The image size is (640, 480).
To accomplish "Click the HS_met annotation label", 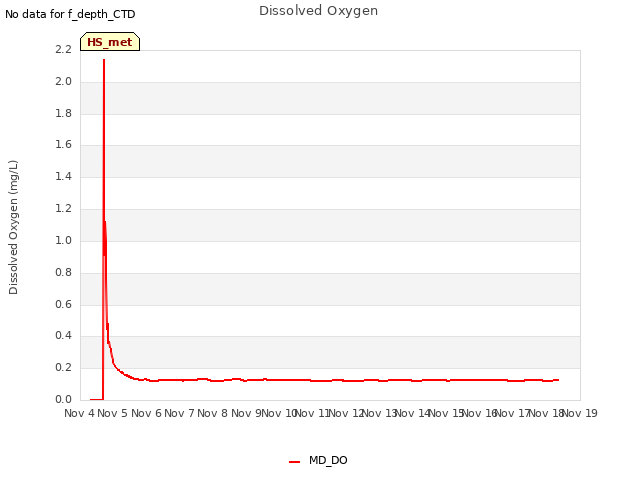I will (110, 42).
